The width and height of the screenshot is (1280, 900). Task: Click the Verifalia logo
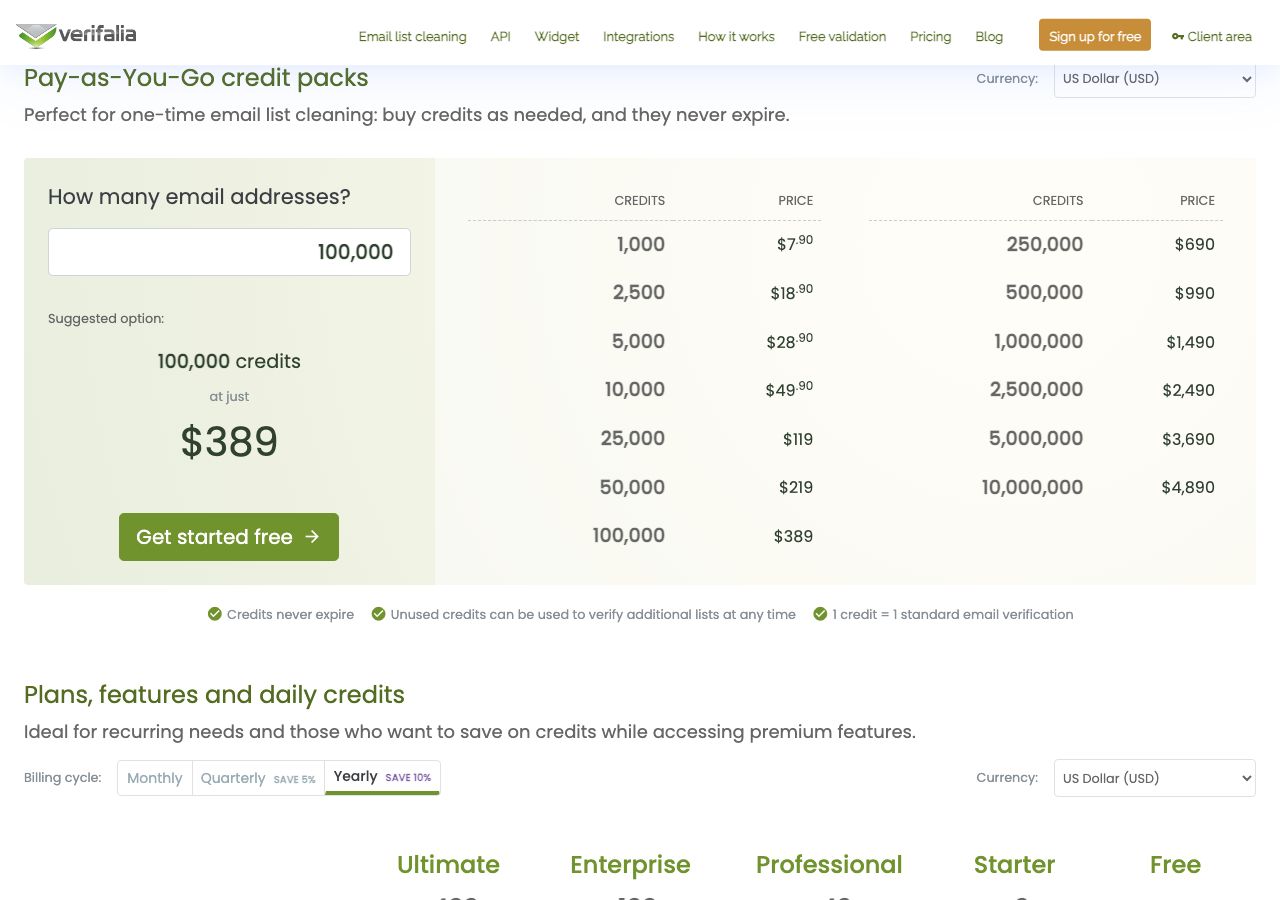pyautogui.click(x=76, y=35)
